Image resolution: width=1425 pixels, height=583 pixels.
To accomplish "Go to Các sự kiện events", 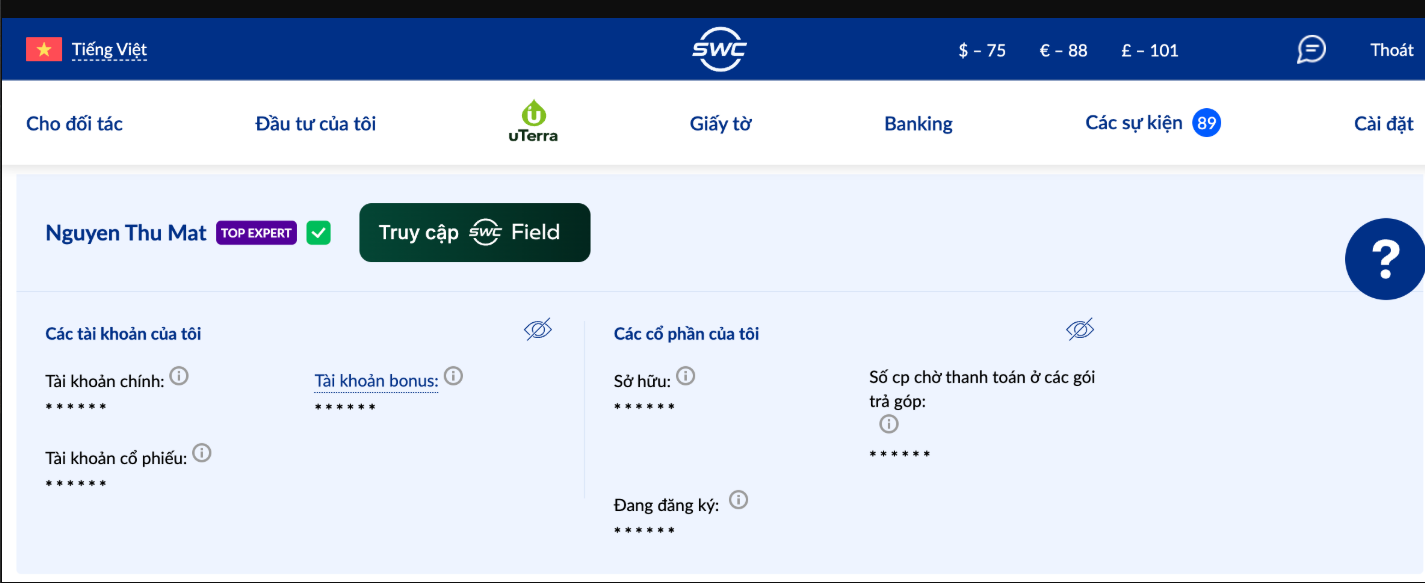I will [x=1134, y=123].
